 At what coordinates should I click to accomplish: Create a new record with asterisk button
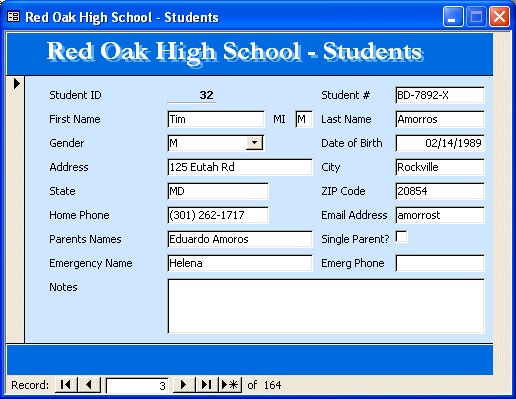(x=230, y=385)
